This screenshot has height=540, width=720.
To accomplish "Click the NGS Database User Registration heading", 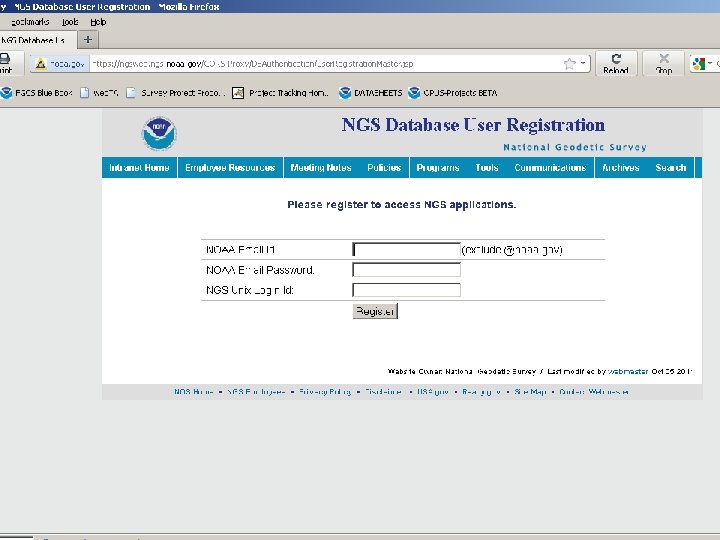I will coord(473,125).
